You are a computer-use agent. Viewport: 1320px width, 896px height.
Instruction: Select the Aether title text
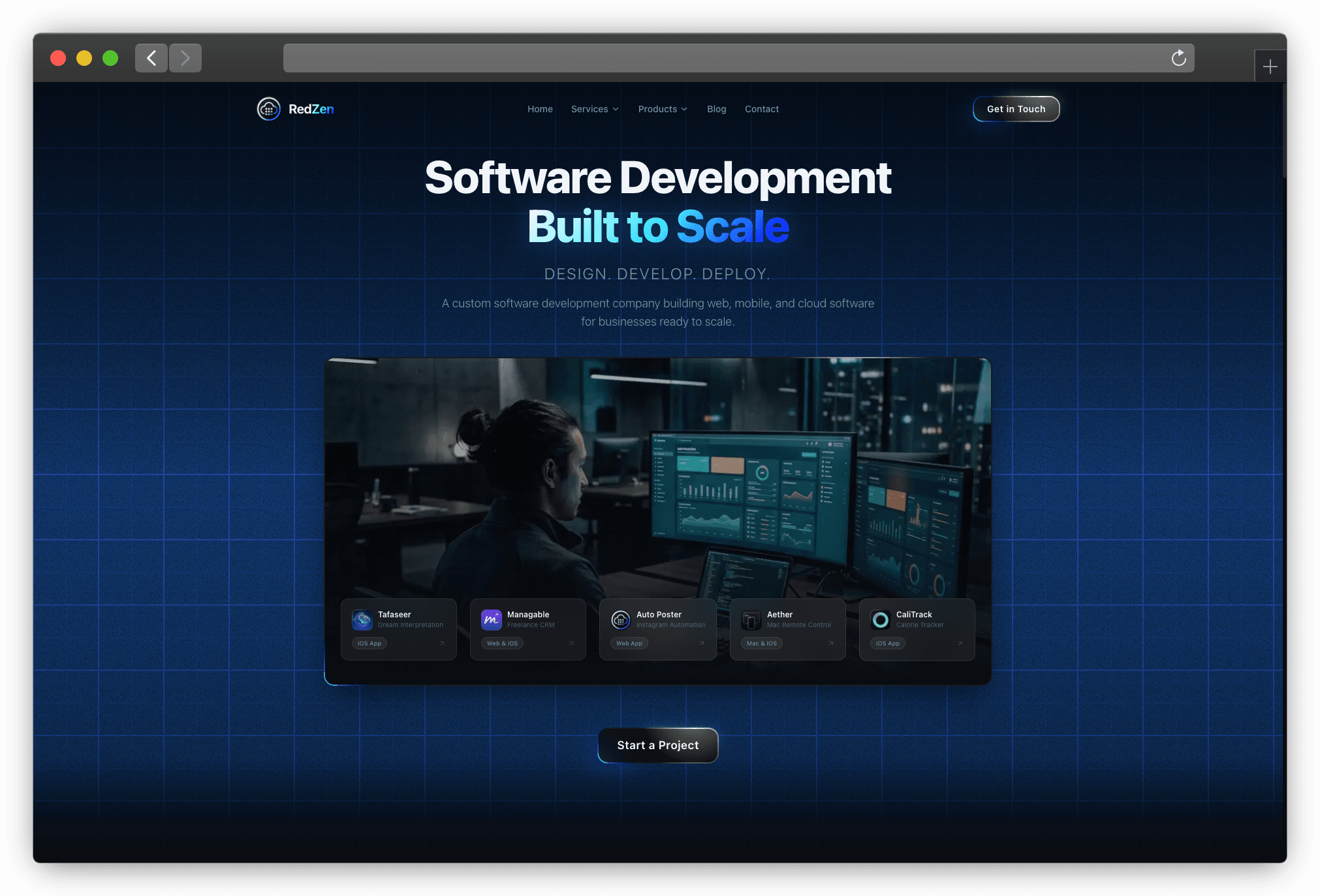pyautogui.click(x=779, y=615)
